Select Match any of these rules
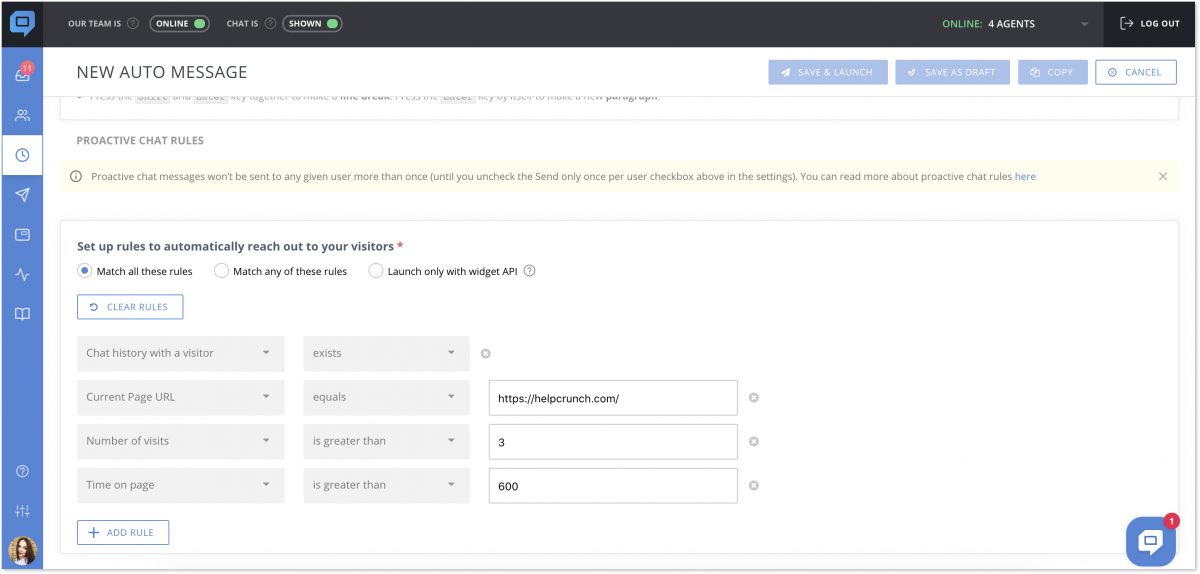The height and width of the screenshot is (574, 1200). click(x=222, y=271)
